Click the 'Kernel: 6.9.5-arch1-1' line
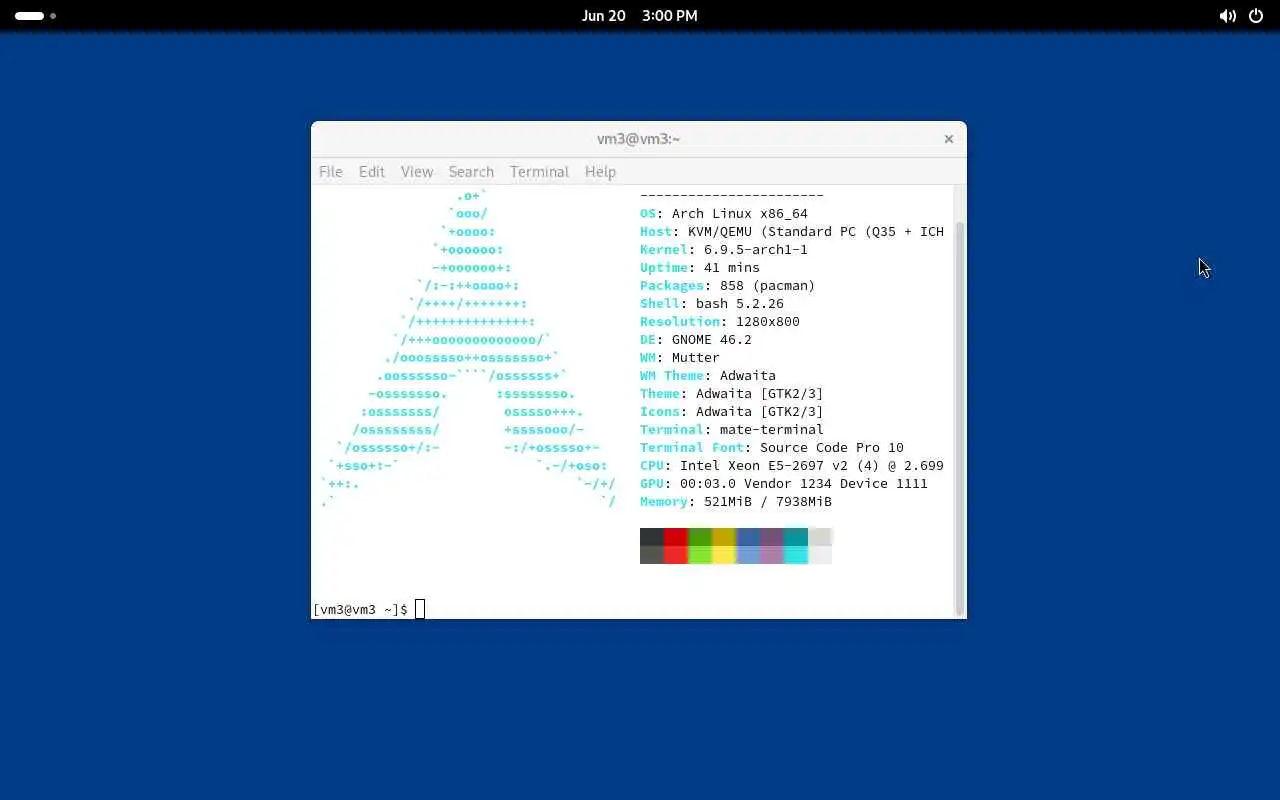This screenshot has height=800, width=1280. click(724, 249)
